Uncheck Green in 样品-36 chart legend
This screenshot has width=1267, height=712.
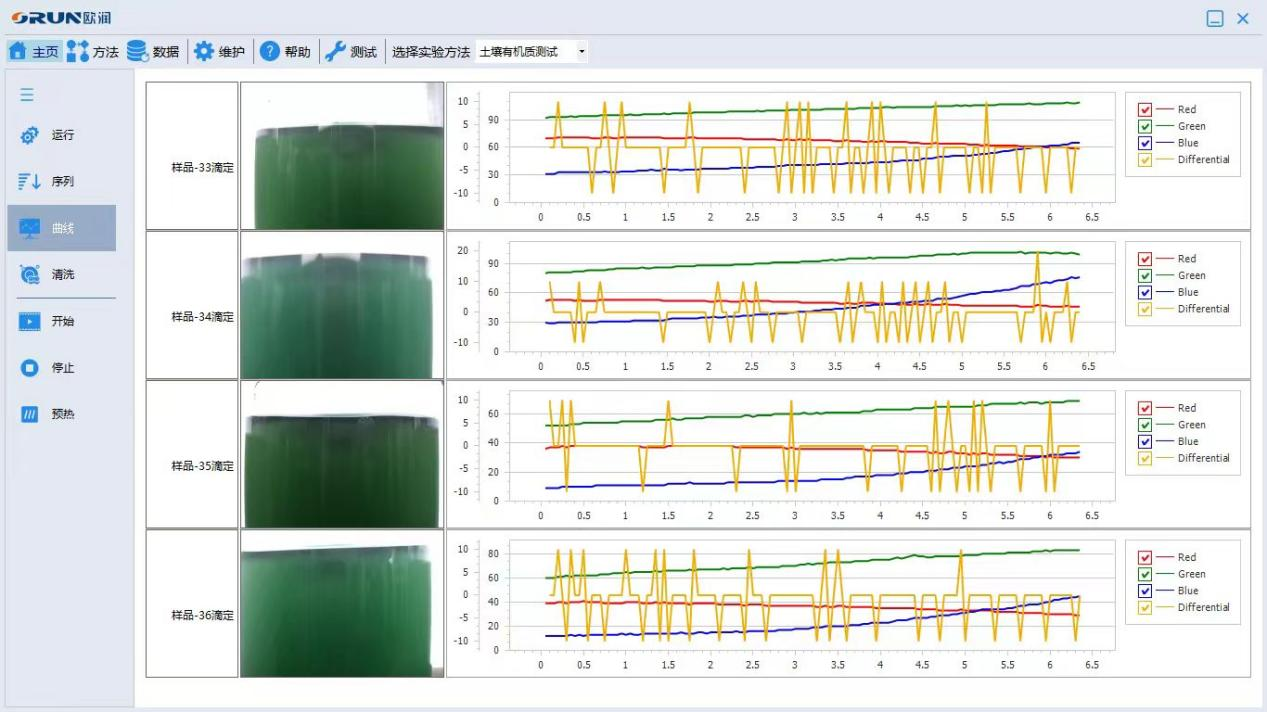tap(1145, 574)
